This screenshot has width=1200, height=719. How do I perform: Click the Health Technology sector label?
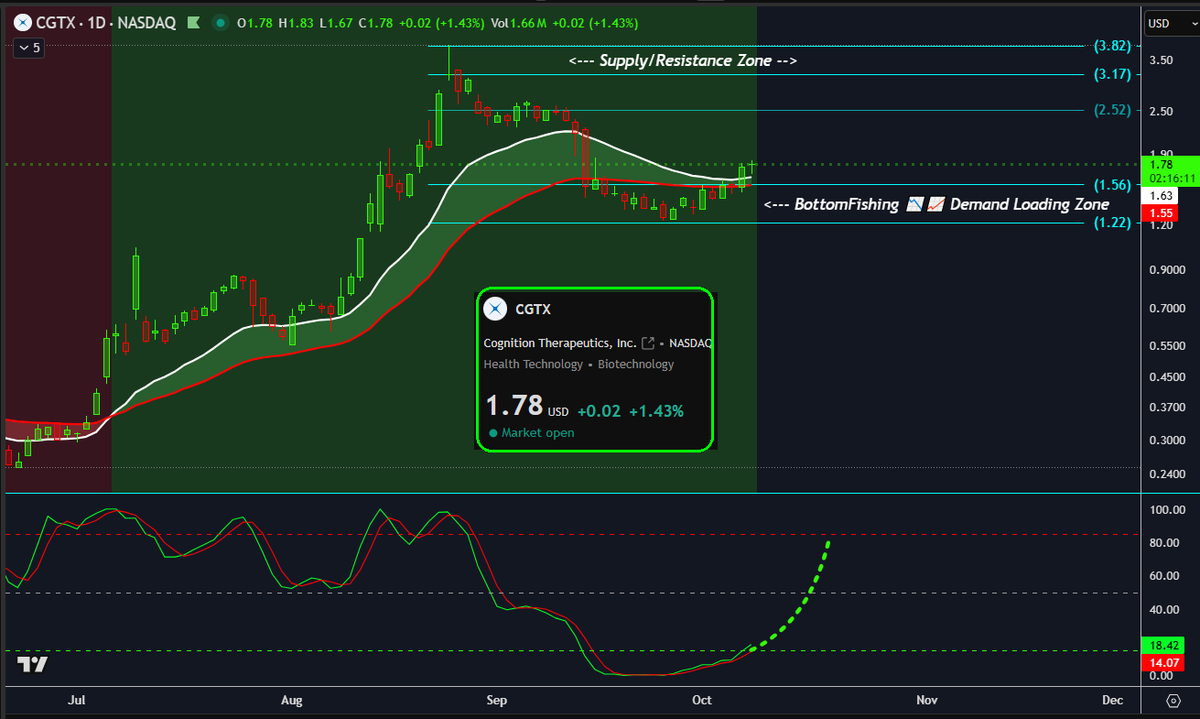(533, 364)
